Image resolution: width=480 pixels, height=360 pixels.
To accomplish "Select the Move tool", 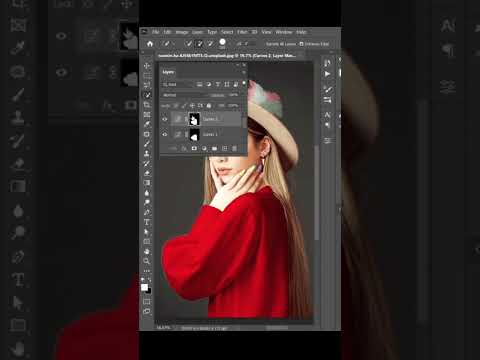I will [x=147, y=66].
